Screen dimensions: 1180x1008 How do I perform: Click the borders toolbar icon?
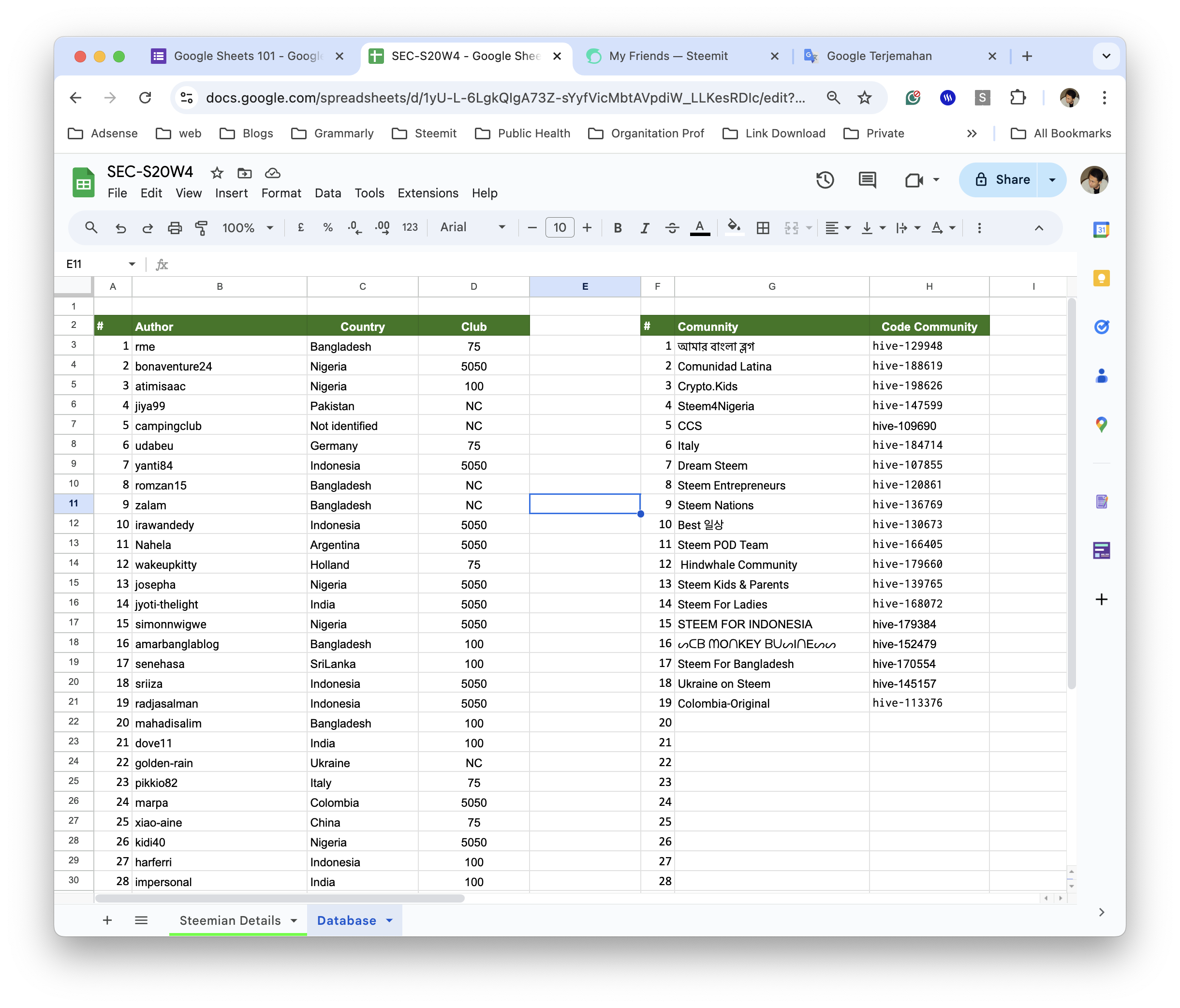763,228
